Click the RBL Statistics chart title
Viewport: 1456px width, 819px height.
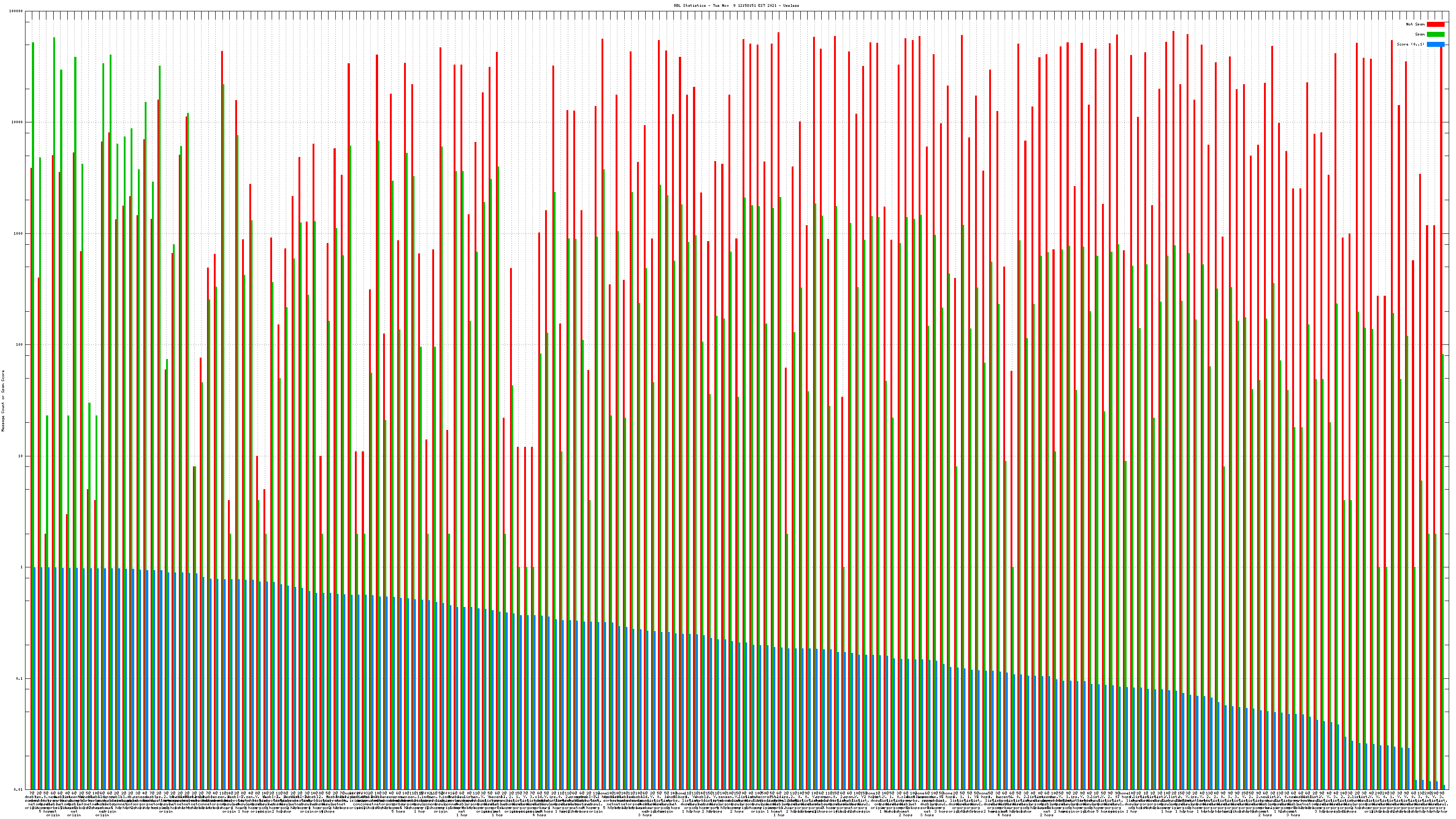736,5
